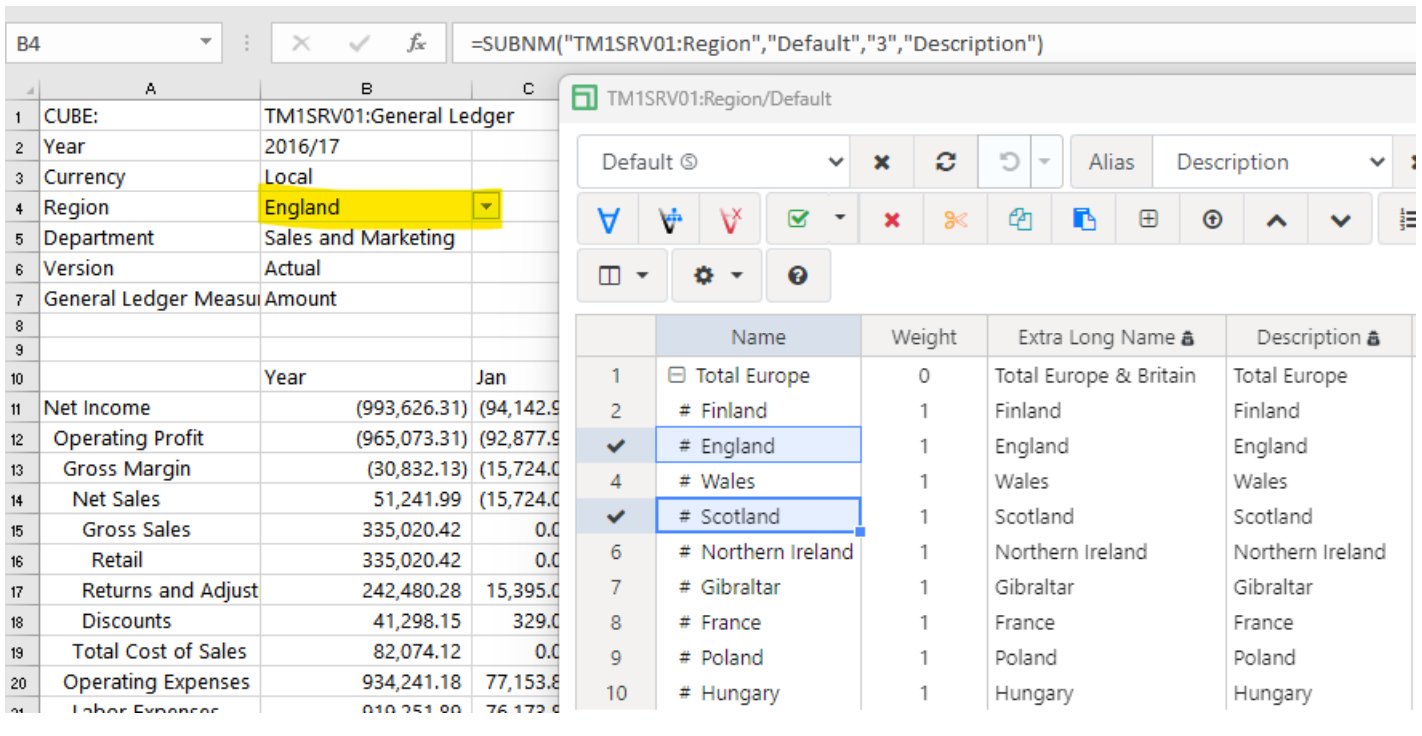Viewport: 1422px width, 736px height.
Task: Click the blue paste icon
Action: click(1084, 220)
